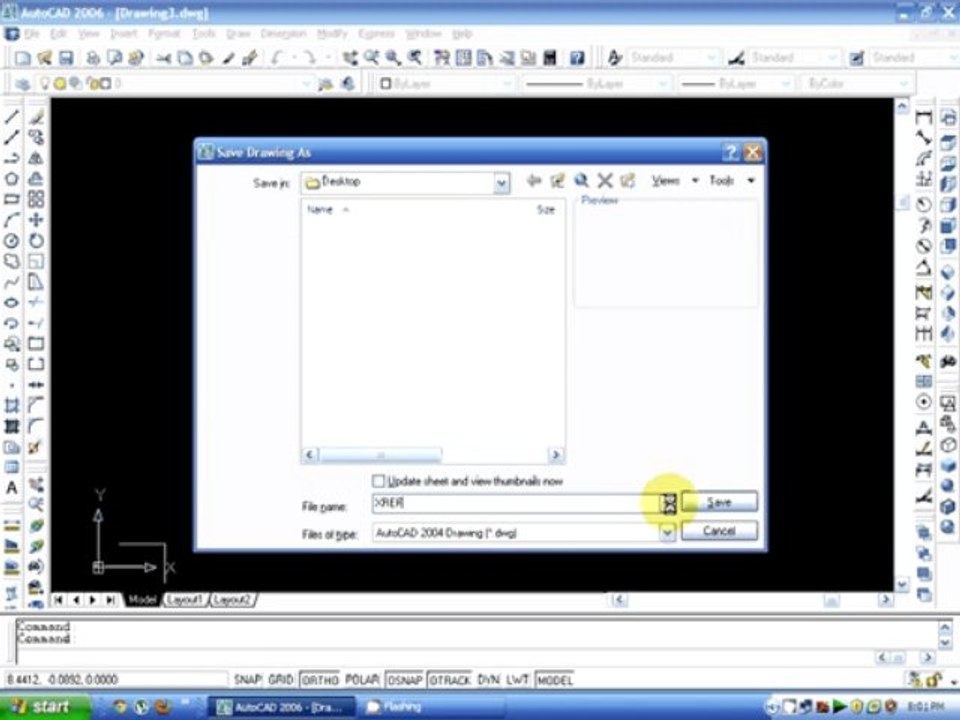Click the Windows start button

coord(44,707)
